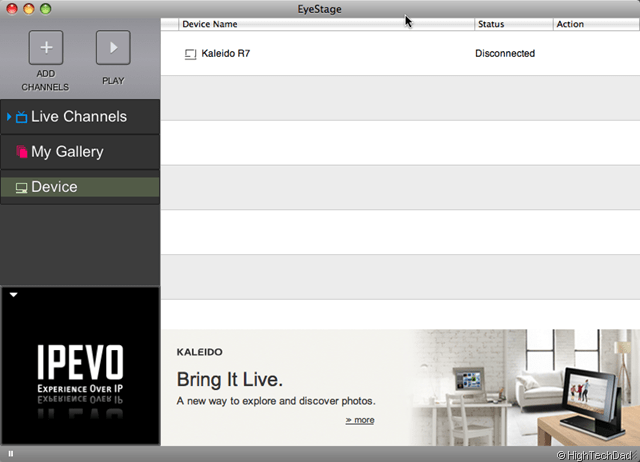The image size is (640, 462).
Task: Open the "» more" link in banner
Action: pos(359,420)
